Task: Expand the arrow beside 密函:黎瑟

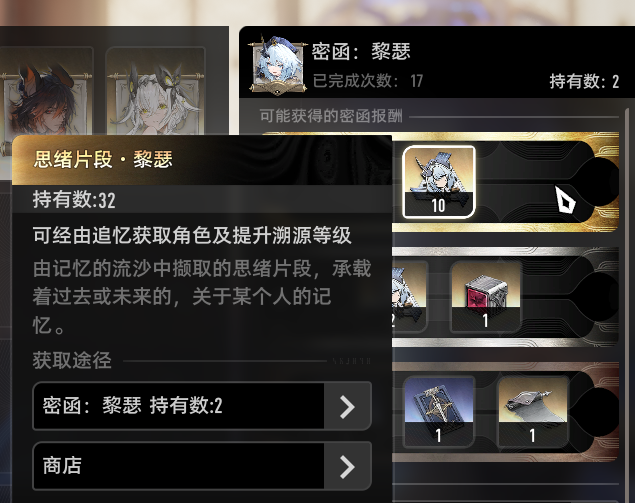Action: [x=347, y=406]
